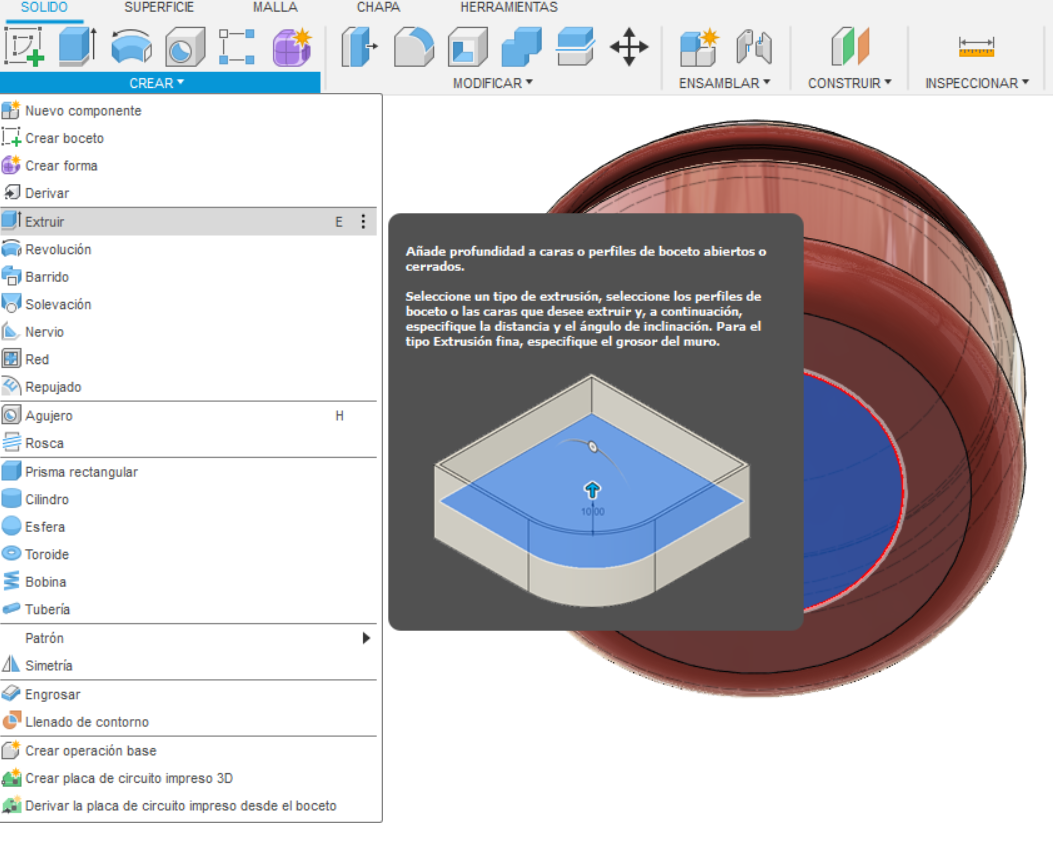
Task: Open the CREAR dropdown
Action: pos(156,83)
